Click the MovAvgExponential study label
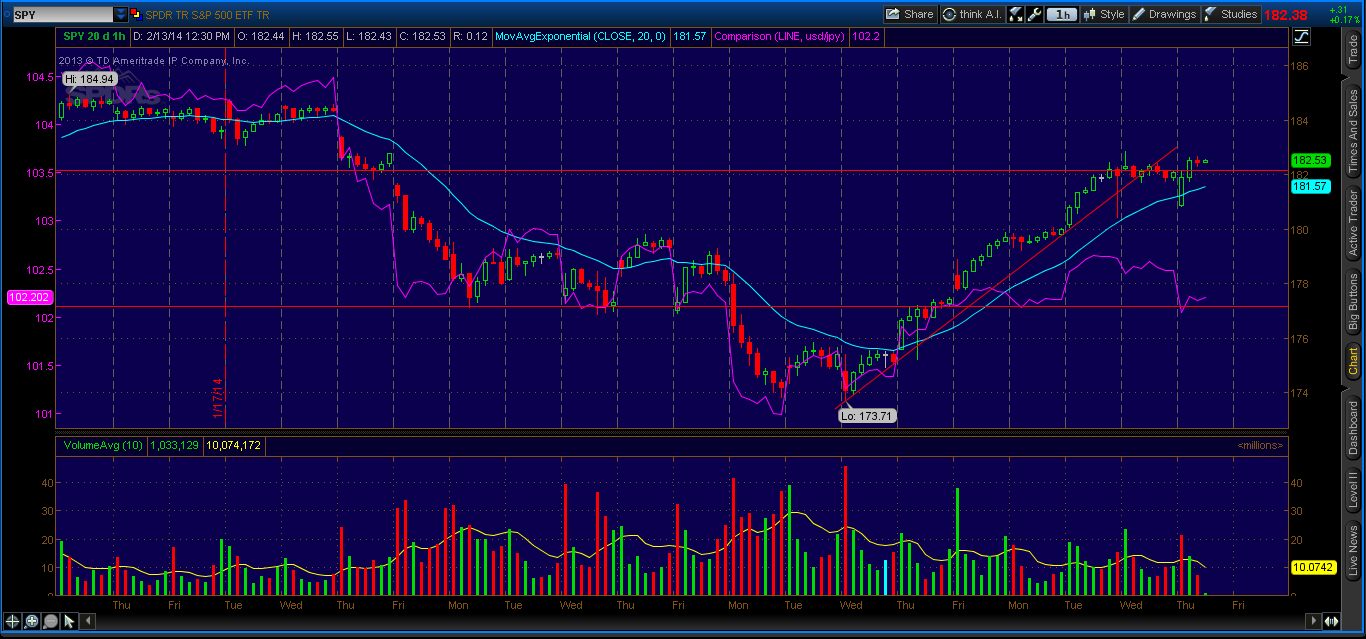This screenshot has width=1366, height=639. point(581,36)
